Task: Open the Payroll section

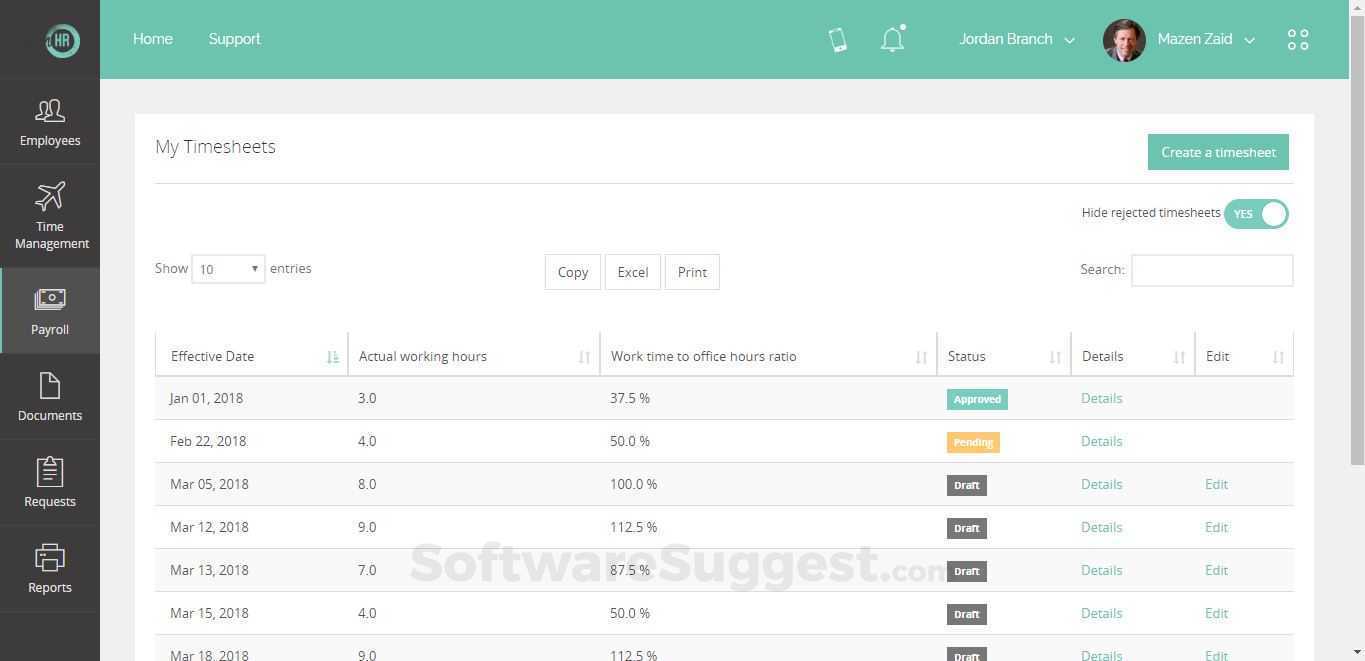Action: point(49,311)
